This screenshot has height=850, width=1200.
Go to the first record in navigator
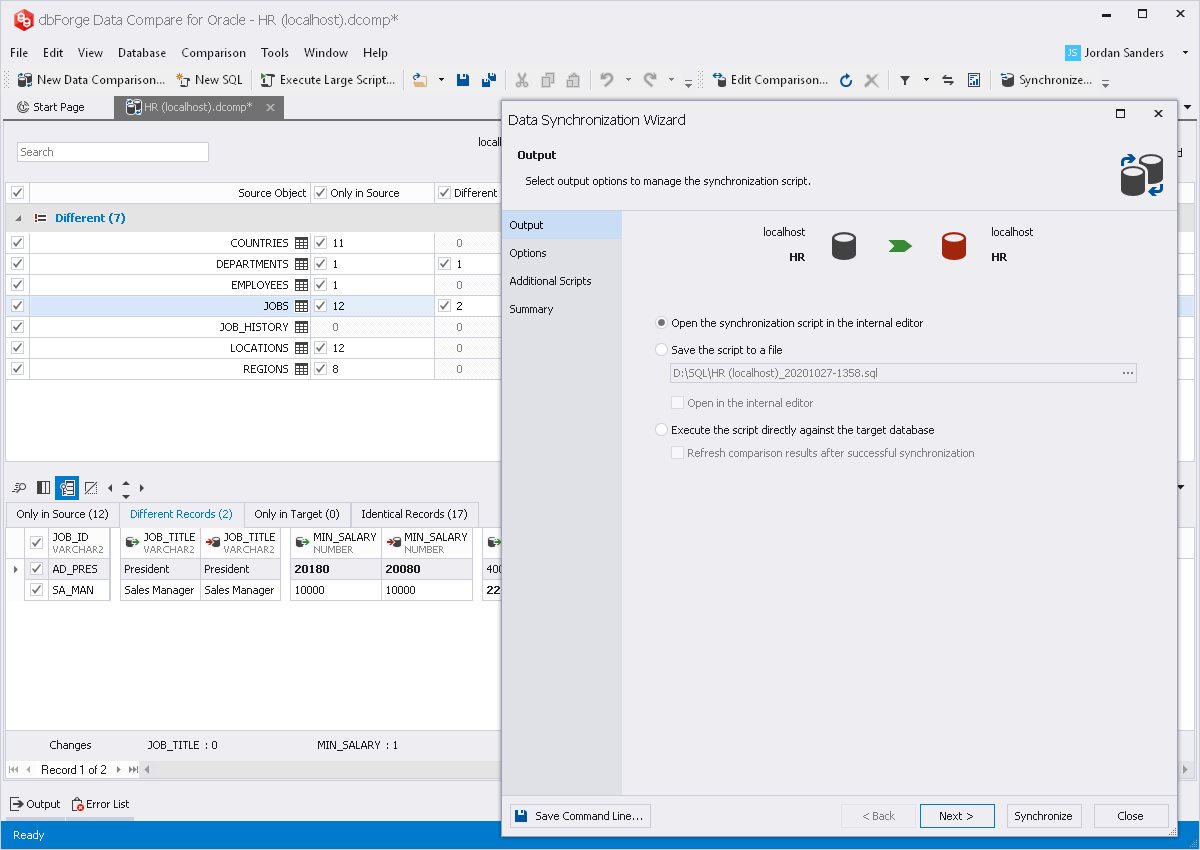(14, 770)
